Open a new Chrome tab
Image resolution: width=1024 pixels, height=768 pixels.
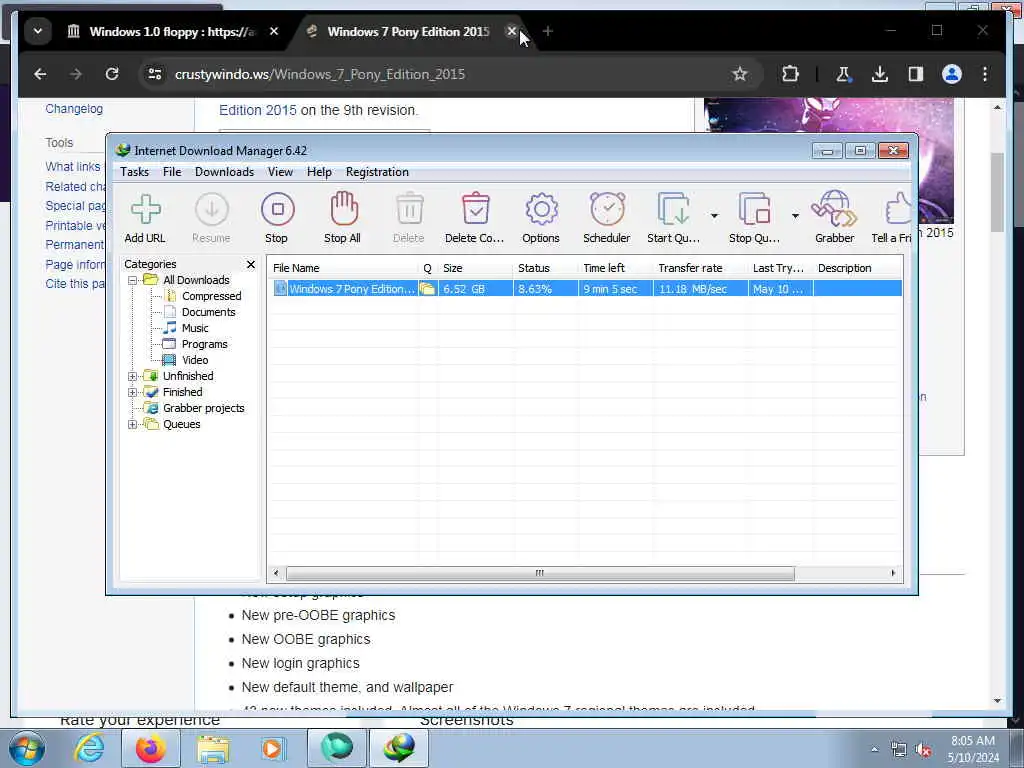pos(548,31)
